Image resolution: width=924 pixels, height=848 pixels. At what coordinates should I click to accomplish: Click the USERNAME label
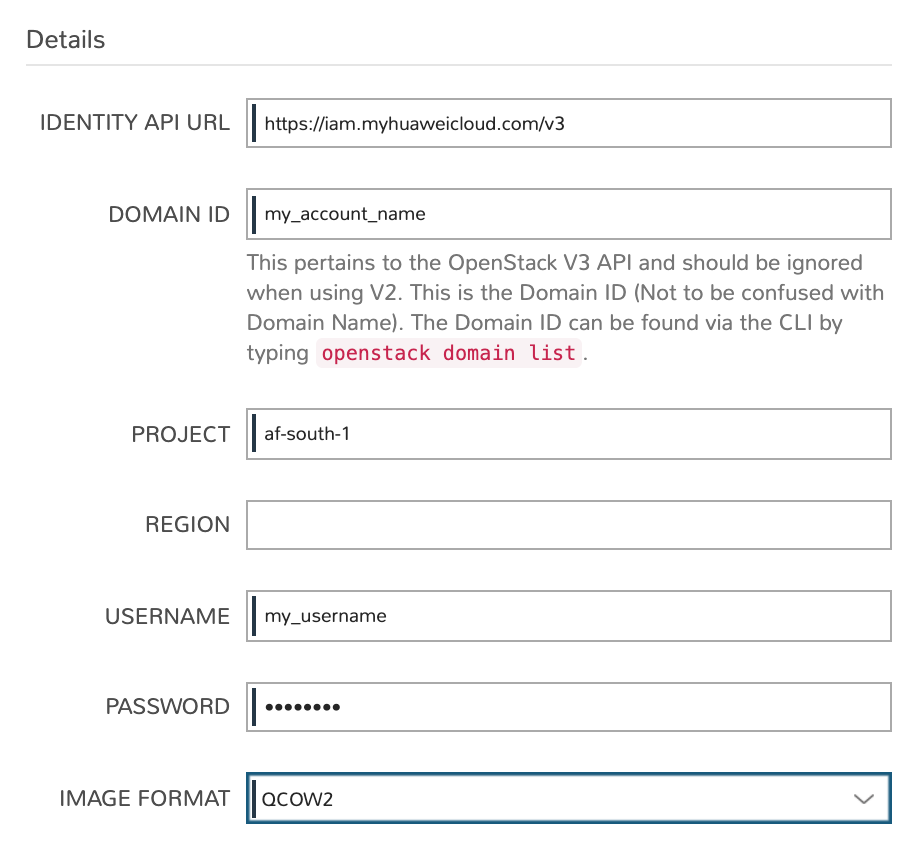[167, 616]
